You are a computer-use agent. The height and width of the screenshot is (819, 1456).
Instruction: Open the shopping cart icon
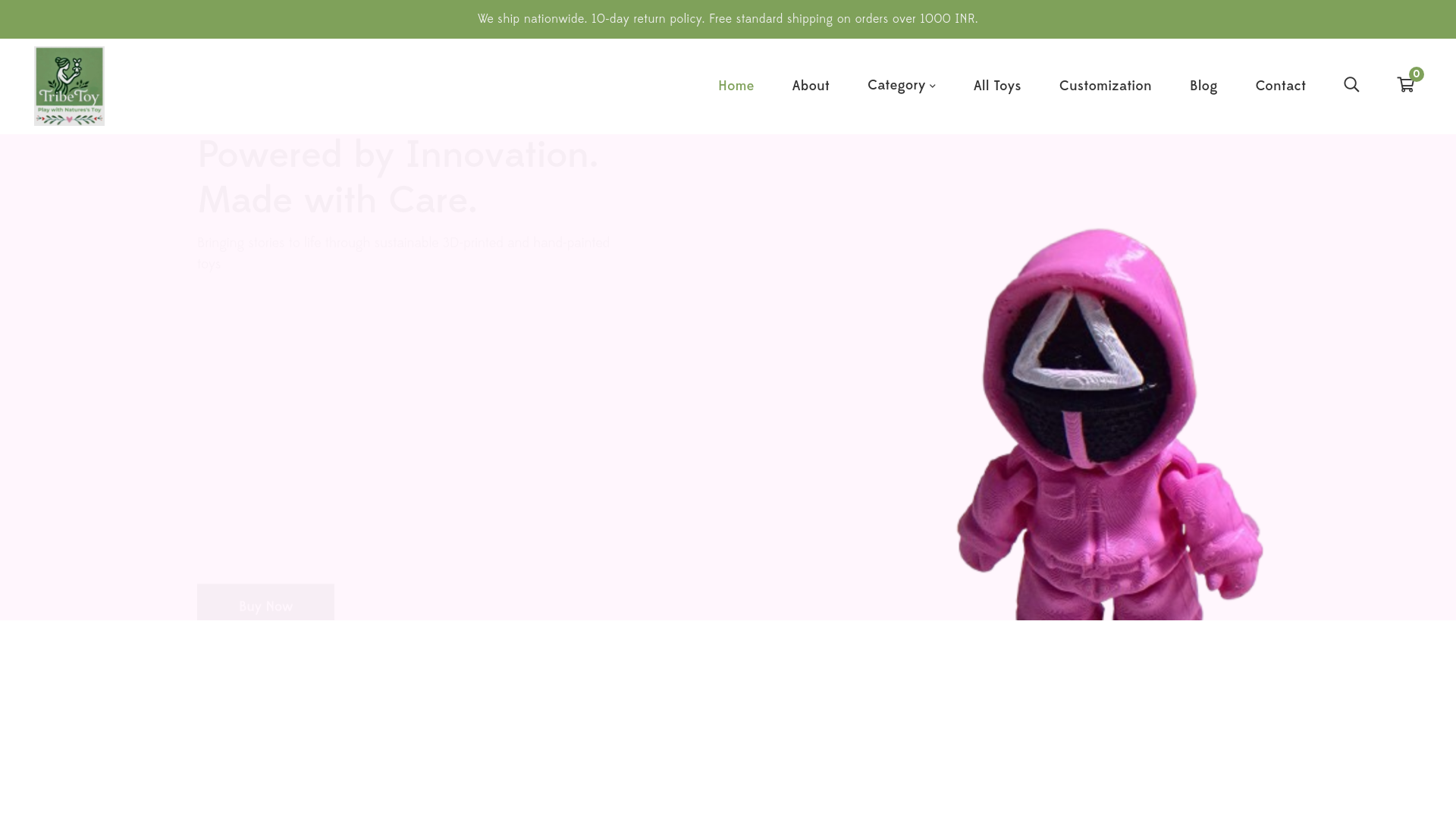coord(1405,85)
